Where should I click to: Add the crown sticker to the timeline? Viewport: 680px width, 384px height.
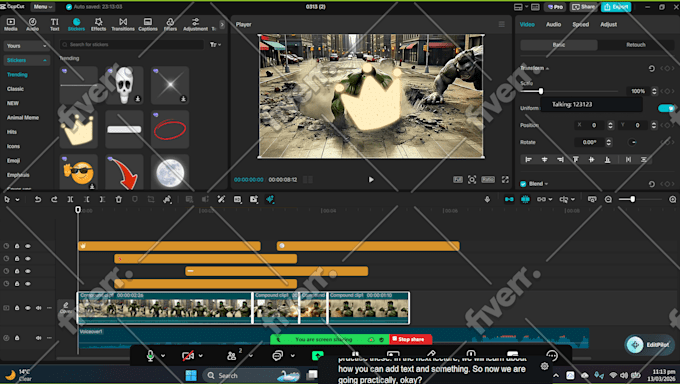pos(78,130)
